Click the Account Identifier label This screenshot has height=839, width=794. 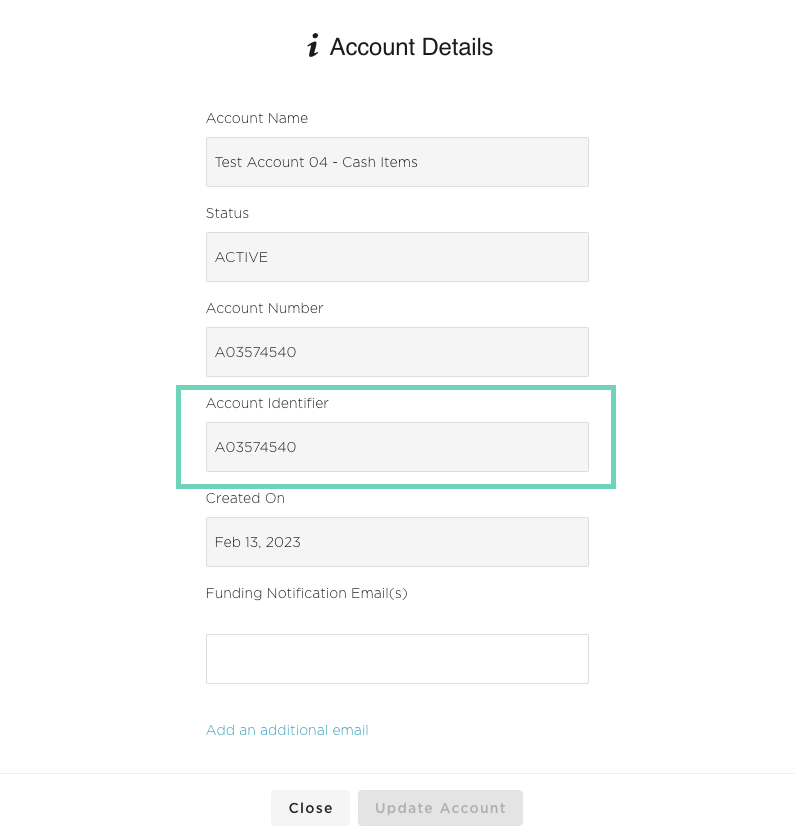tap(267, 403)
